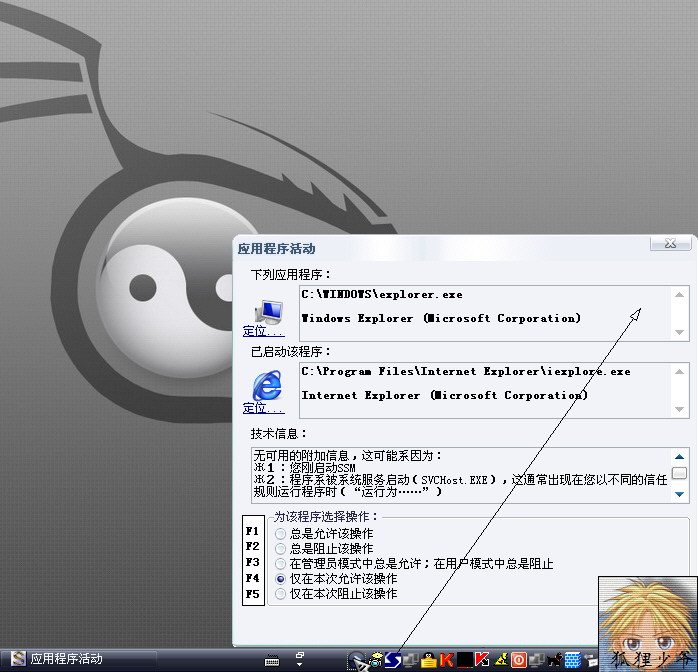Viewport: 698px width, 672px height.
Task: Close the 应用程序活动 dialog
Action: [x=670, y=243]
